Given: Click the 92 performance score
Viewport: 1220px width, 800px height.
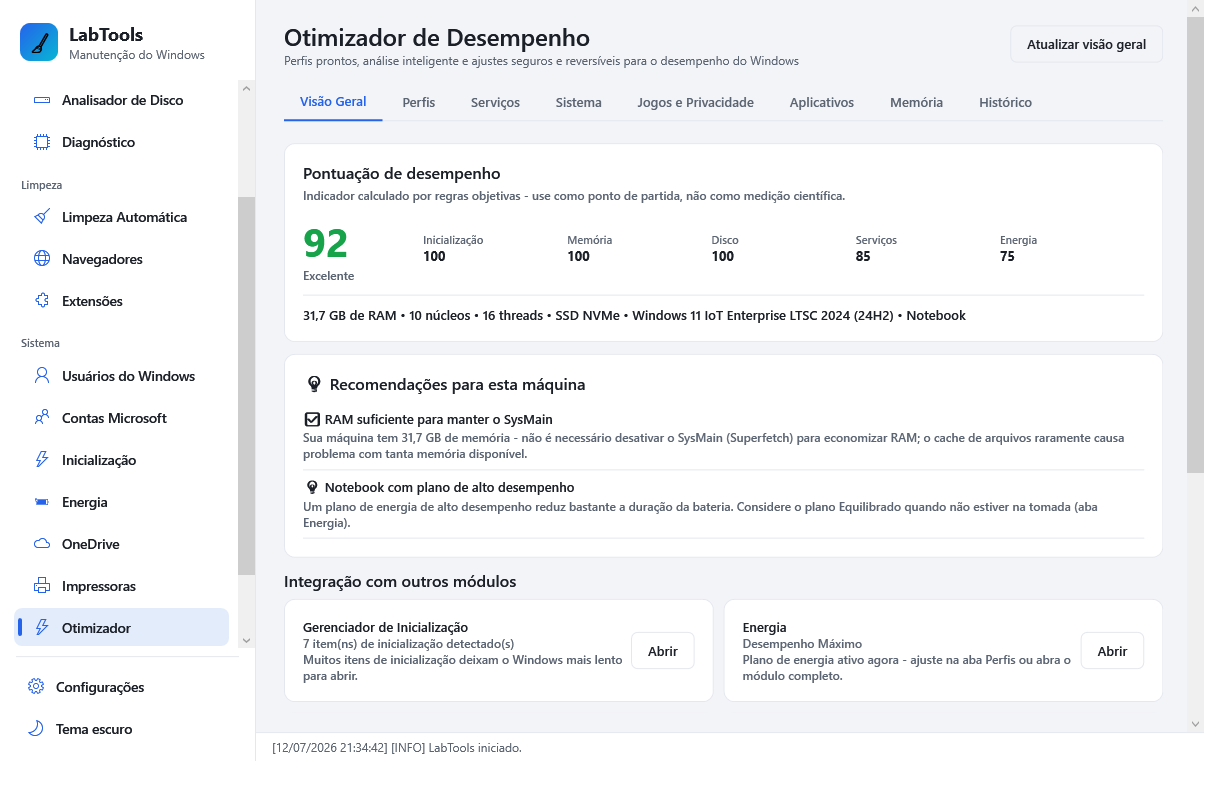Looking at the screenshot, I should tap(326, 243).
